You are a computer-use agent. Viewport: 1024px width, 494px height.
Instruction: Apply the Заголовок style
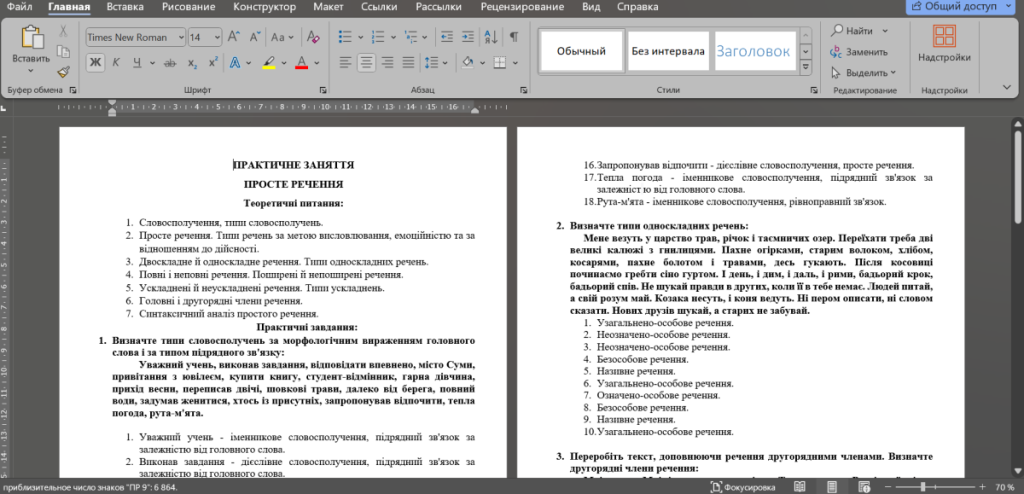tap(756, 51)
